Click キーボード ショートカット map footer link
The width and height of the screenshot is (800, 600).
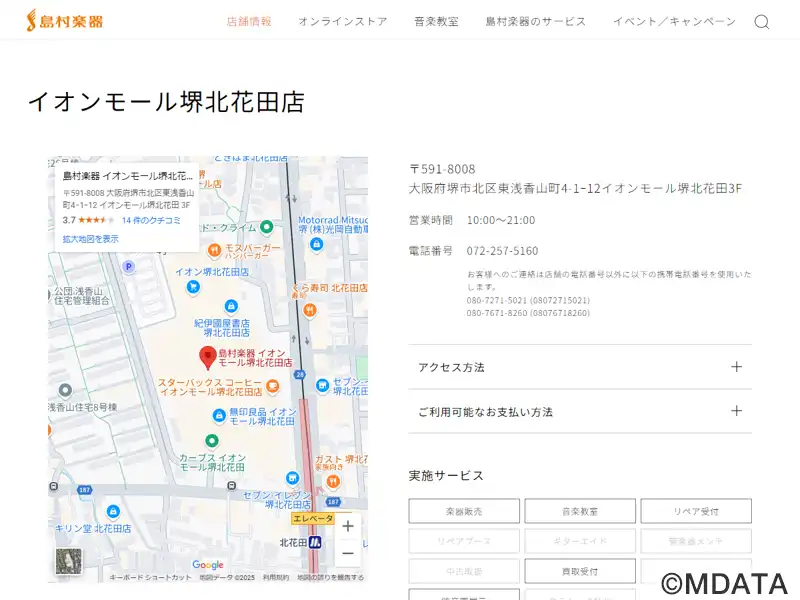coord(151,577)
